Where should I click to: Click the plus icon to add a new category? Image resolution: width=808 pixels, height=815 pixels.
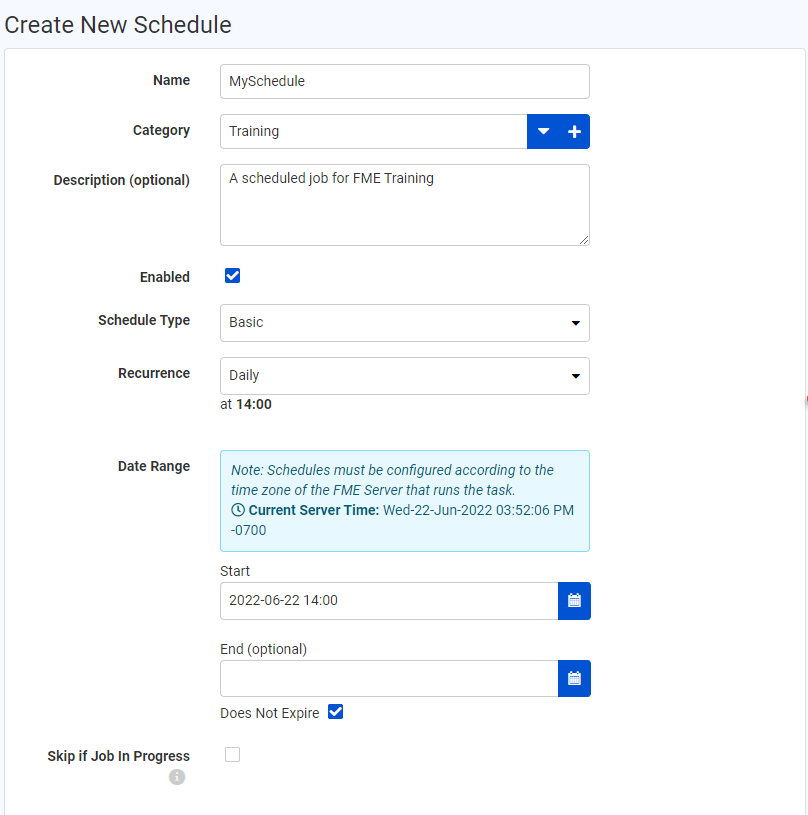(x=574, y=131)
